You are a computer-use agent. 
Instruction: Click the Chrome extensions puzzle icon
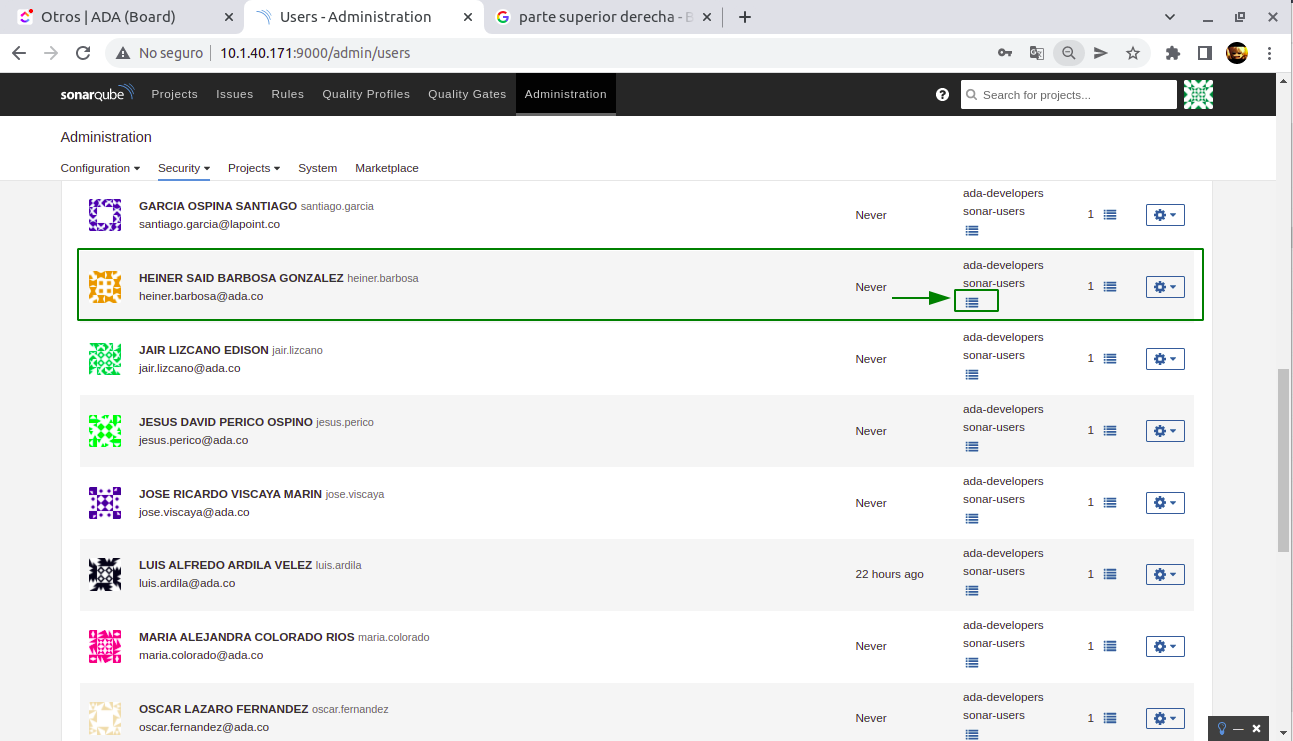(1173, 53)
